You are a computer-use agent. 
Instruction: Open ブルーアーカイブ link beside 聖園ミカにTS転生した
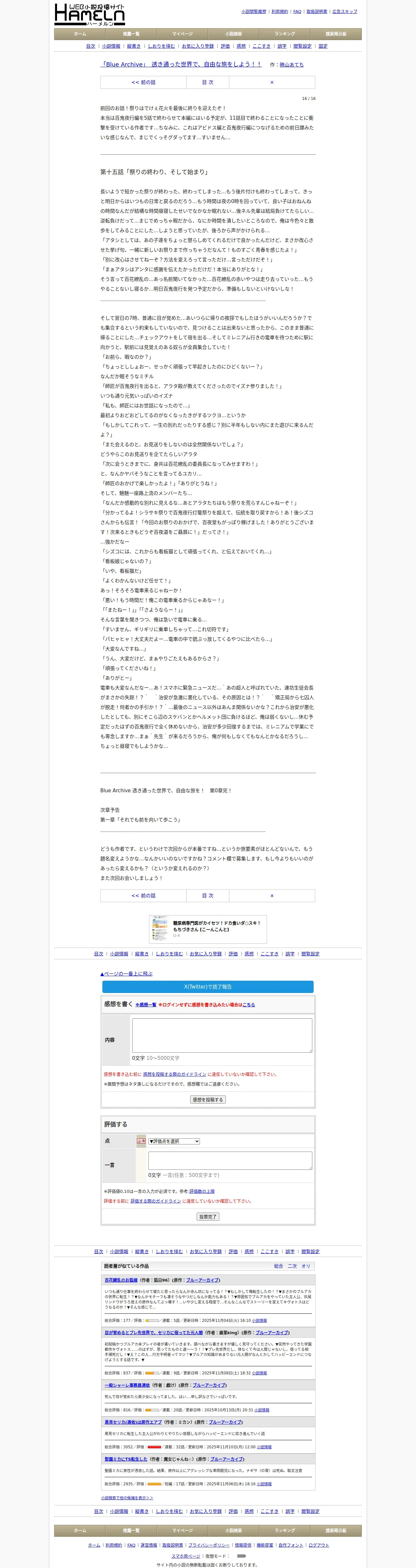pos(227,1459)
